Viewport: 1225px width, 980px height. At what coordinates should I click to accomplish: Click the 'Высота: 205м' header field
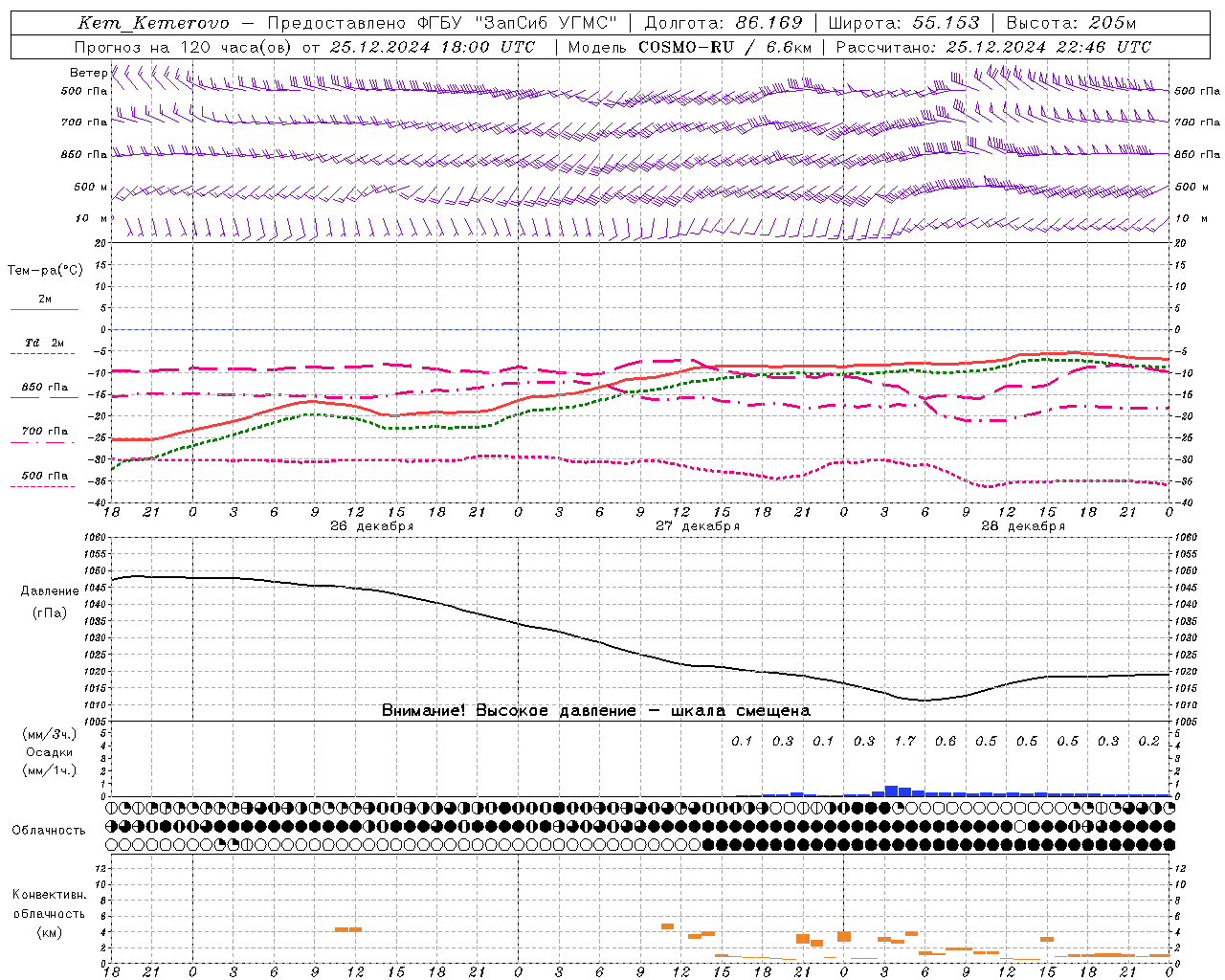point(1071,23)
